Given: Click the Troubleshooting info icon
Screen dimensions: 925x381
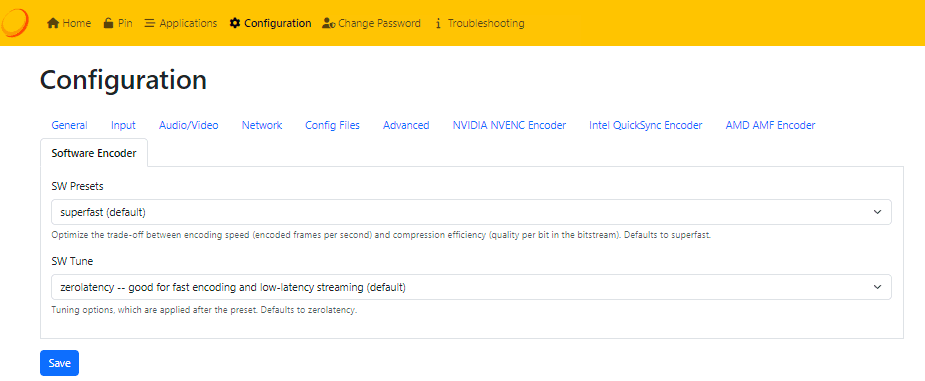Looking at the screenshot, I should [x=438, y=24].
